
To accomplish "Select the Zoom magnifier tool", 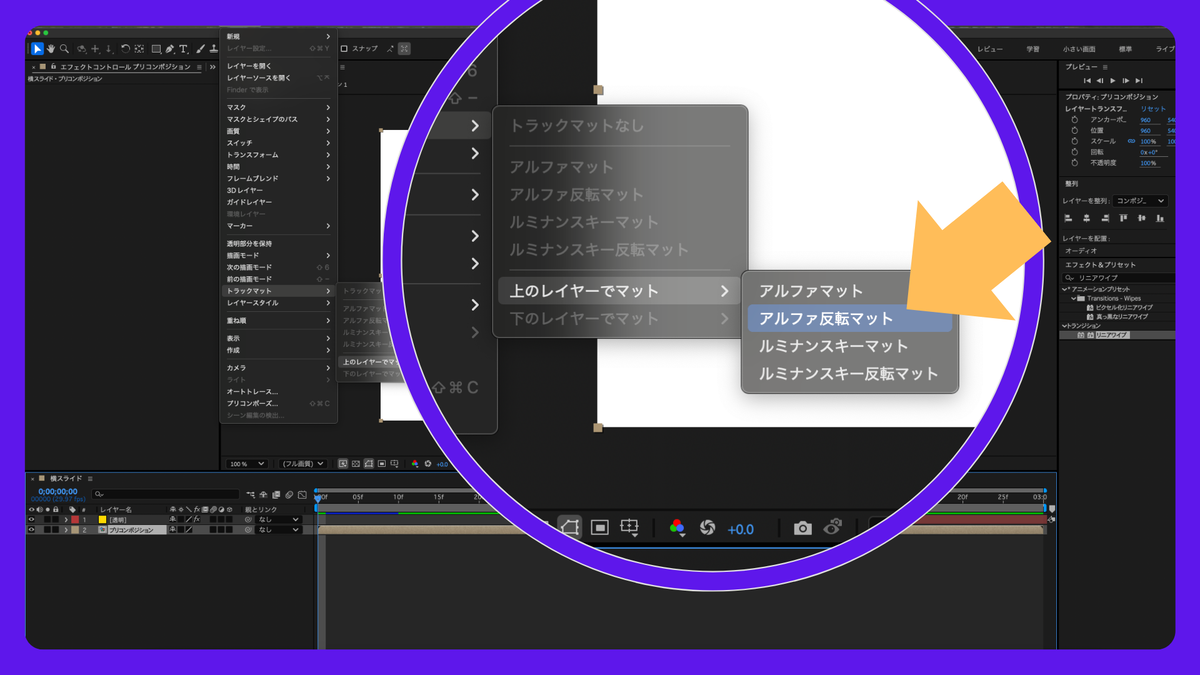I will [64, 49].
